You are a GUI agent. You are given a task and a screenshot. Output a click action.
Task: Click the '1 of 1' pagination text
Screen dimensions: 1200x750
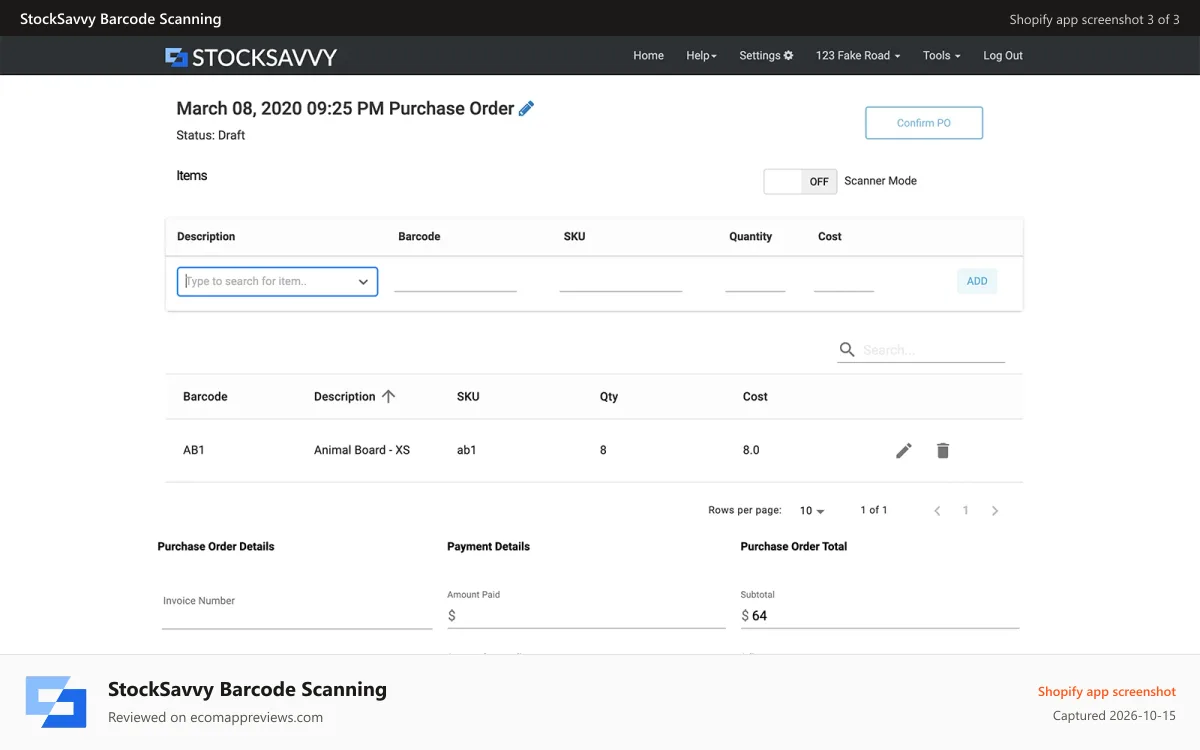pyautogui.click(x=874, y=510)
